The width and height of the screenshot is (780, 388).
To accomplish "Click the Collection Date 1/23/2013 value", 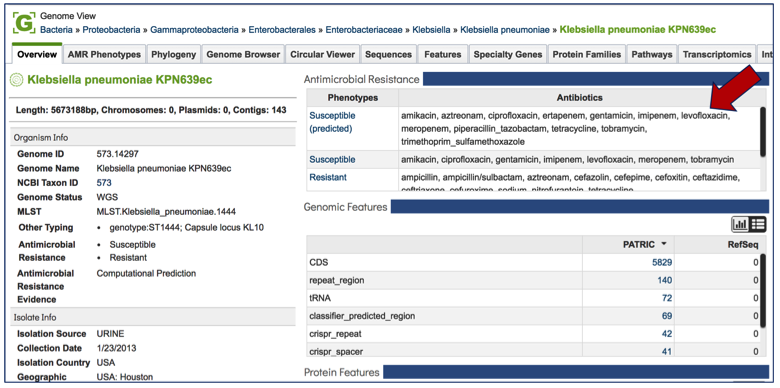I will 116,348.
